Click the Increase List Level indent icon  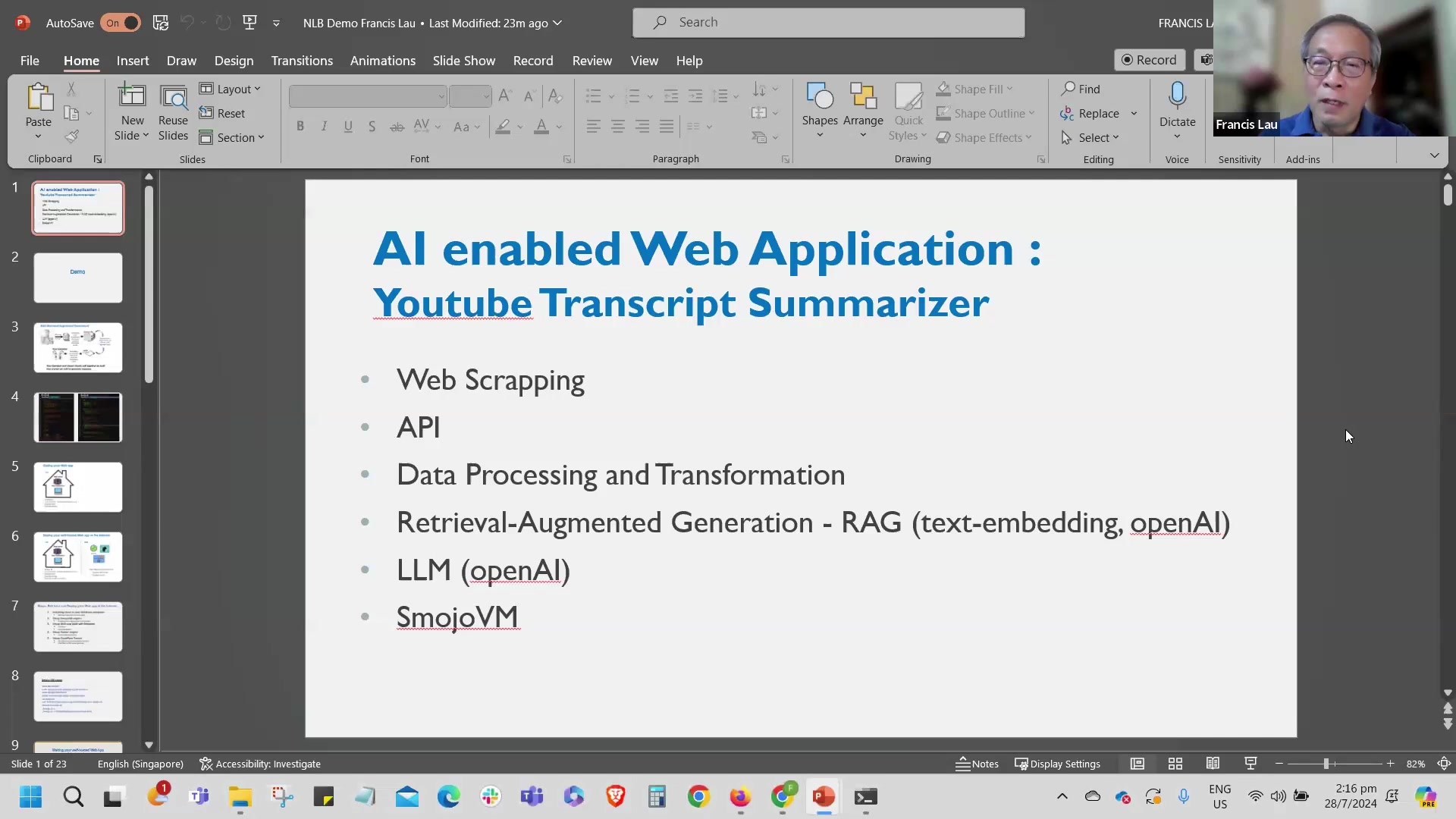click(695, 96)
